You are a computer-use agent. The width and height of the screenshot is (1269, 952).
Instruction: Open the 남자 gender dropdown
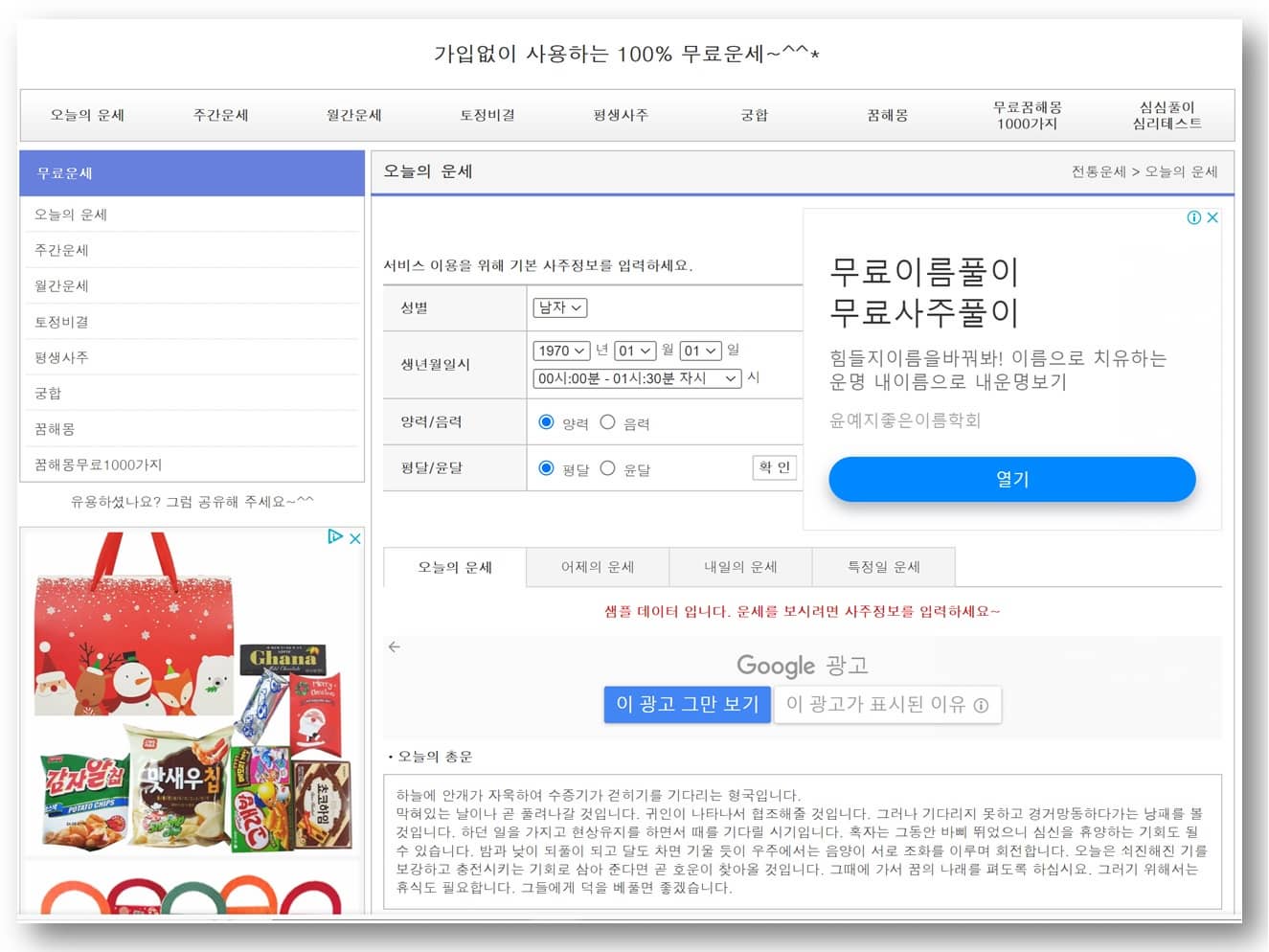point(559,307)
